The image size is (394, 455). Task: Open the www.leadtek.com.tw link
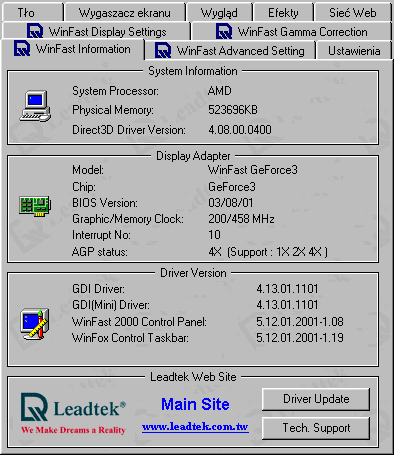195,426
